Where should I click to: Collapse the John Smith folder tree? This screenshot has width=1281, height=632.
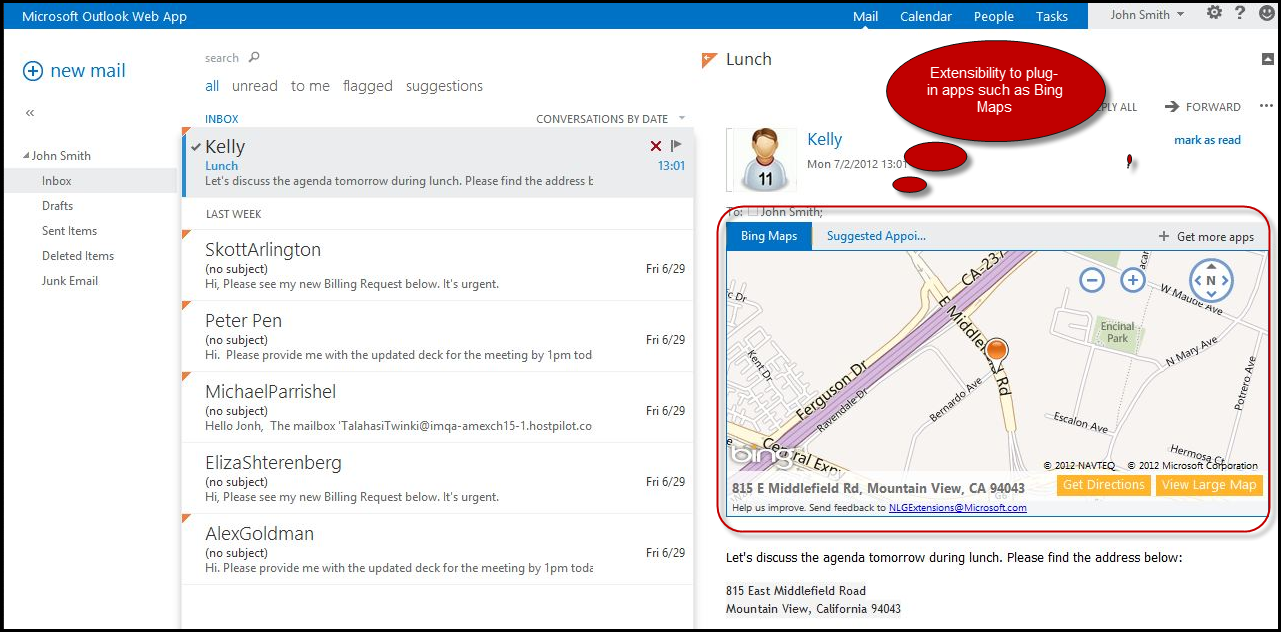tap(26, 157)
